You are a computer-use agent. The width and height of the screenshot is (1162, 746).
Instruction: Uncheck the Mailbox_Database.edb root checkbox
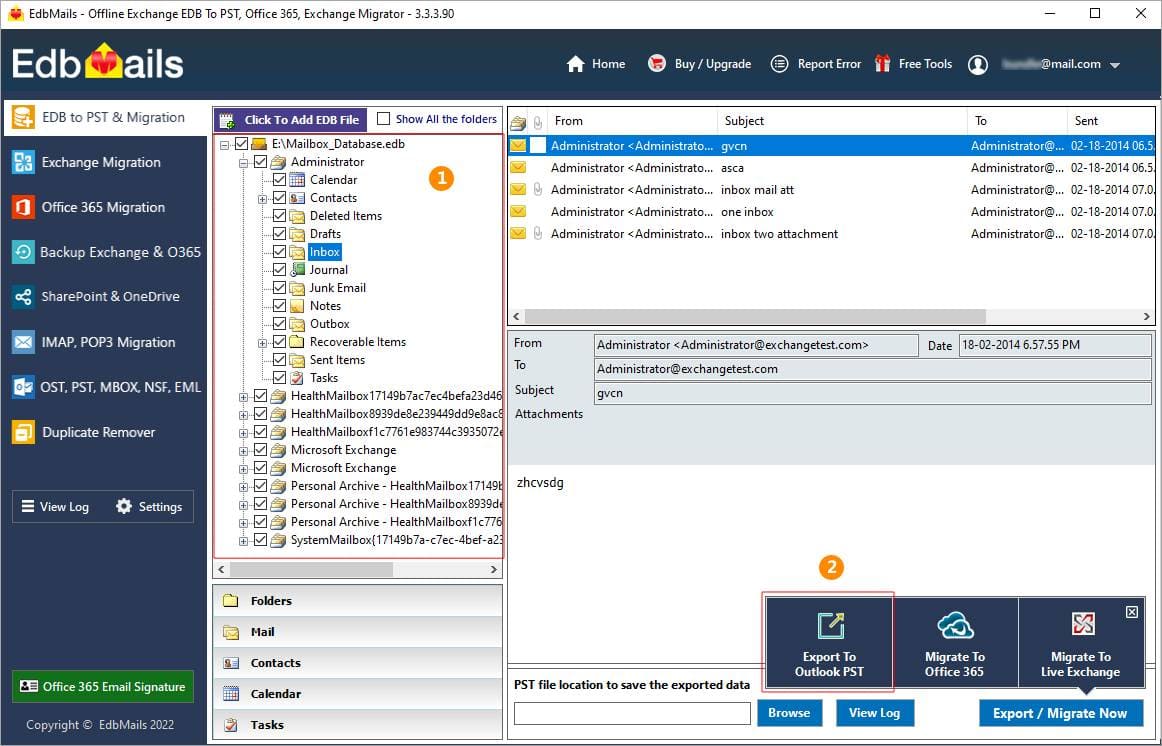(242, 144)
